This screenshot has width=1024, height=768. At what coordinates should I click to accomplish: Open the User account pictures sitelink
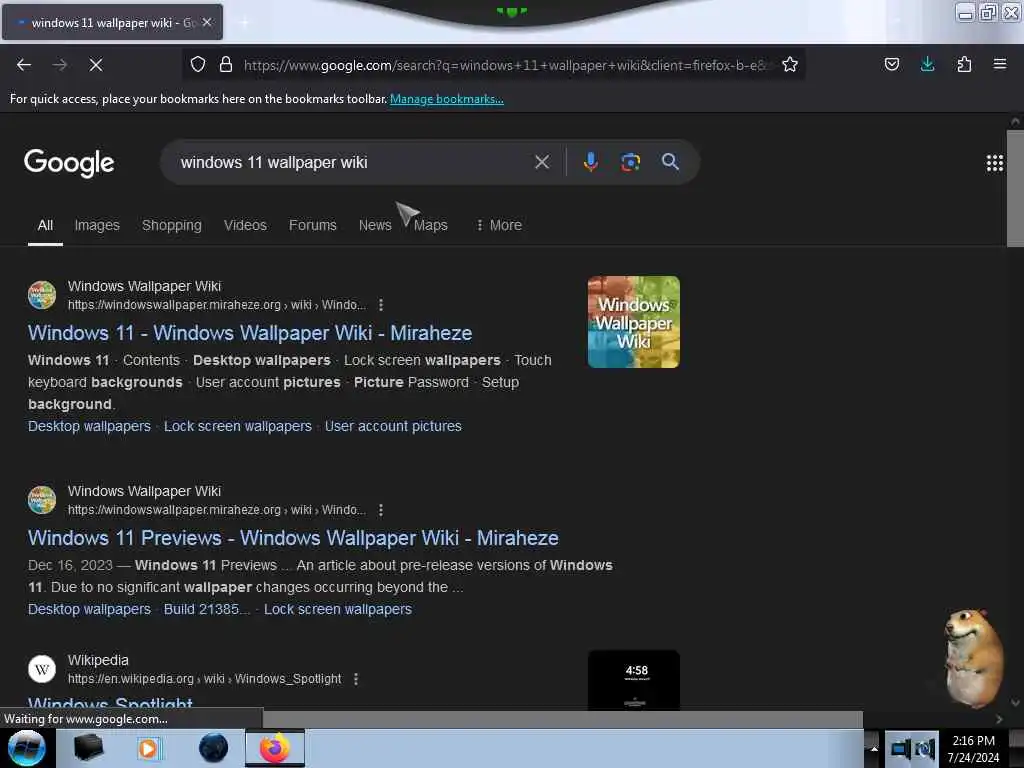(x=393, y=426)
